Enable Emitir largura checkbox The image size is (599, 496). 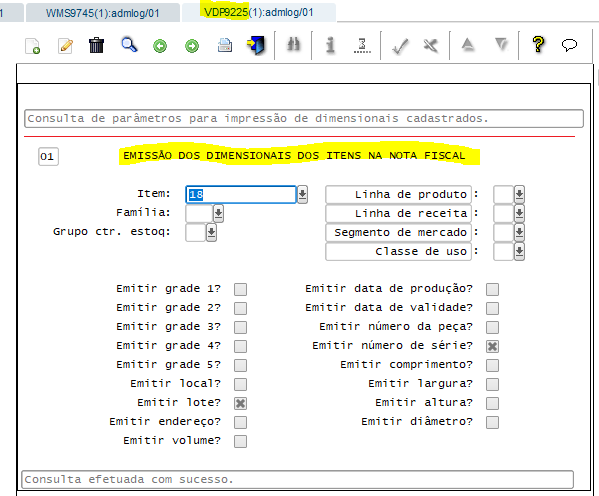point(492,384)
